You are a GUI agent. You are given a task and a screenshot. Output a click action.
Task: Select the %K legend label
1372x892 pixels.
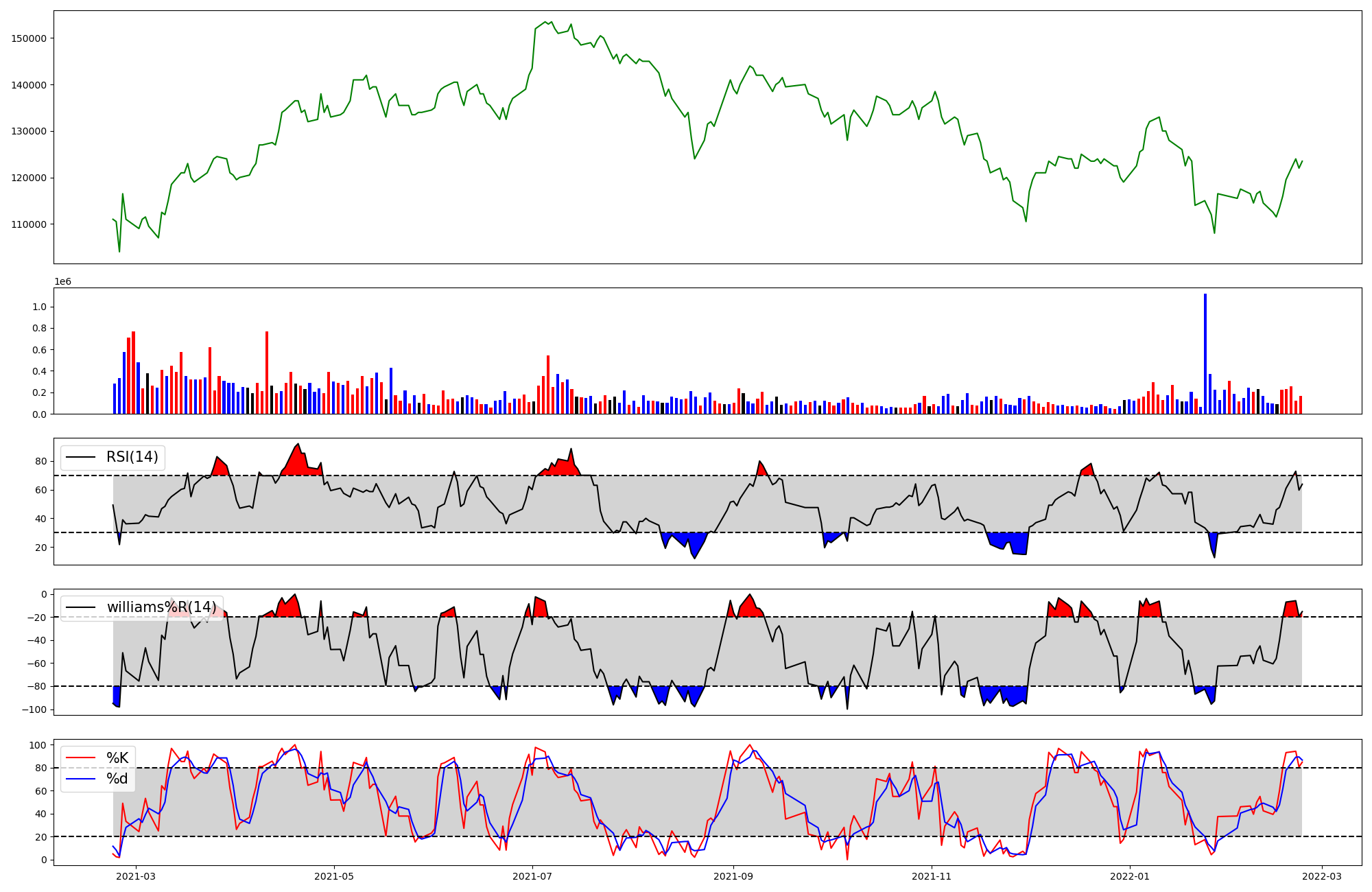click(117, 758)
